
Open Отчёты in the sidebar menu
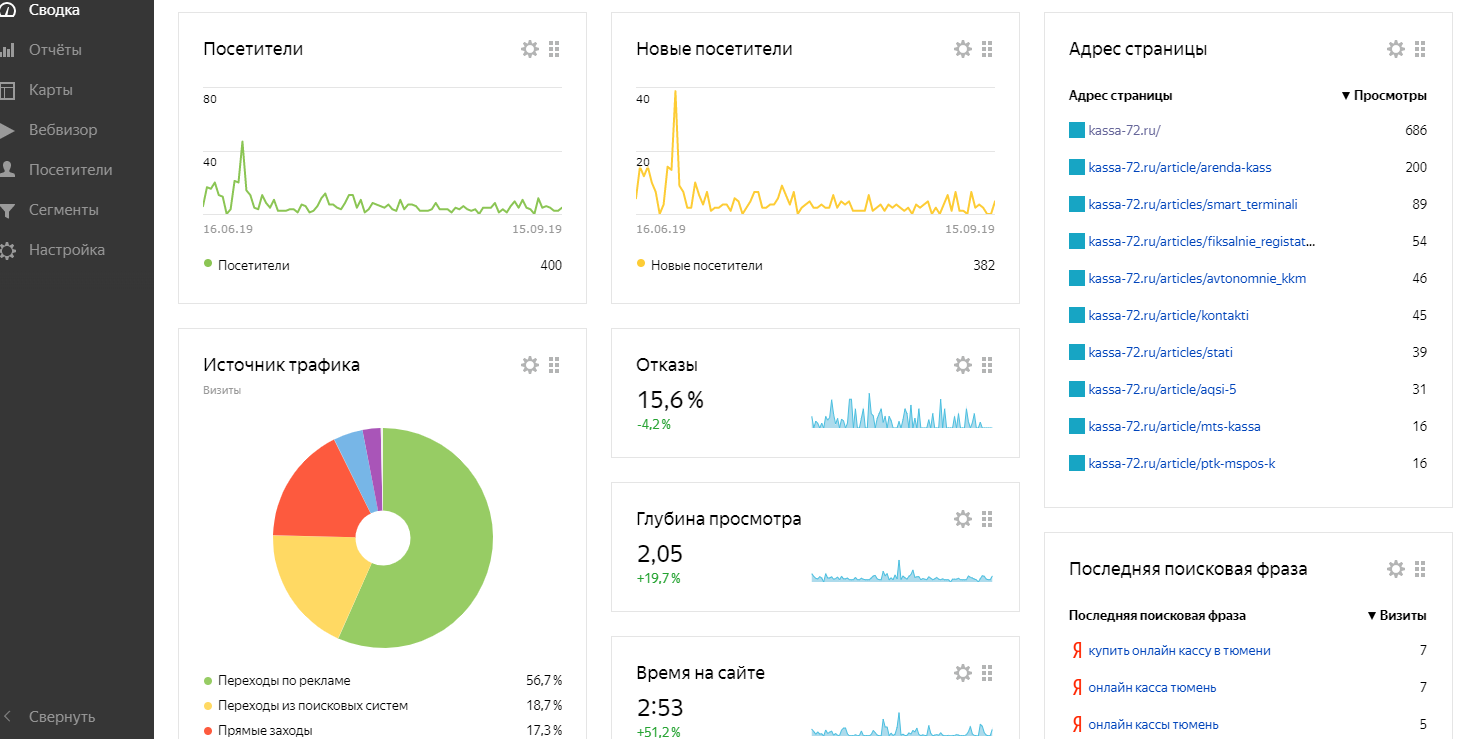pyautogui.click(x=55, y=50)
